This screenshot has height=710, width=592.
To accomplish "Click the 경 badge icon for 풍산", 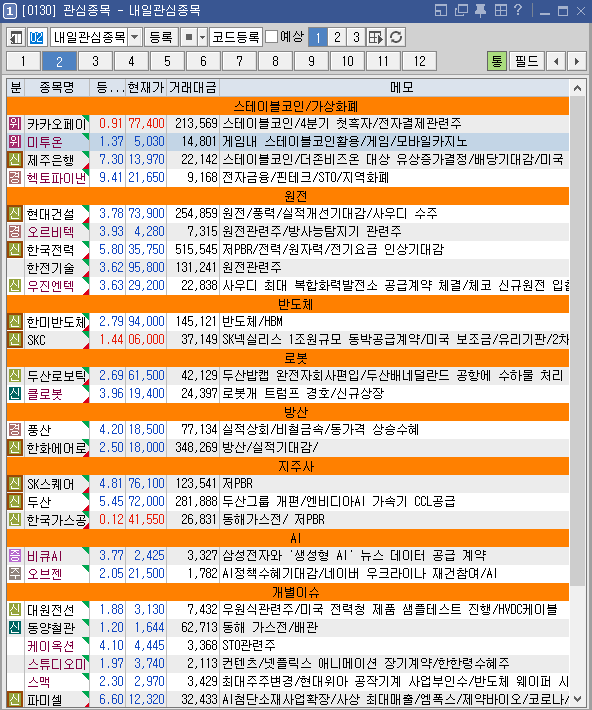I will (15, 429).
